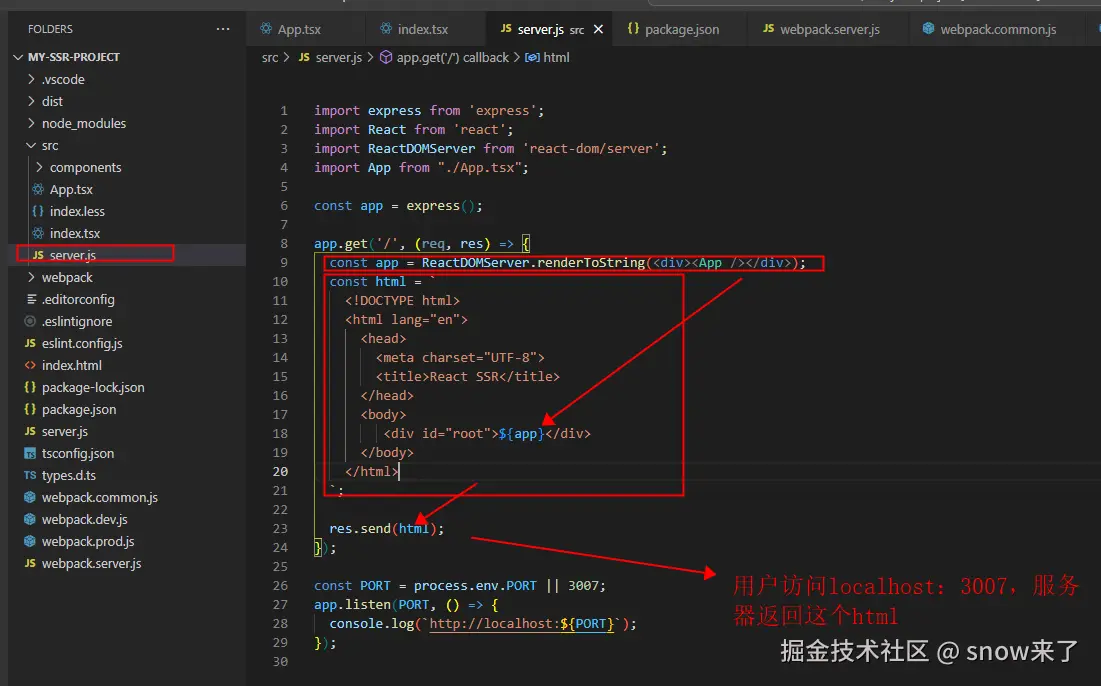Image resolution: width=1101 pixels, height=686 pixels.
Task: Expand the node_modules folder
Action: click(x=31, y=123)
